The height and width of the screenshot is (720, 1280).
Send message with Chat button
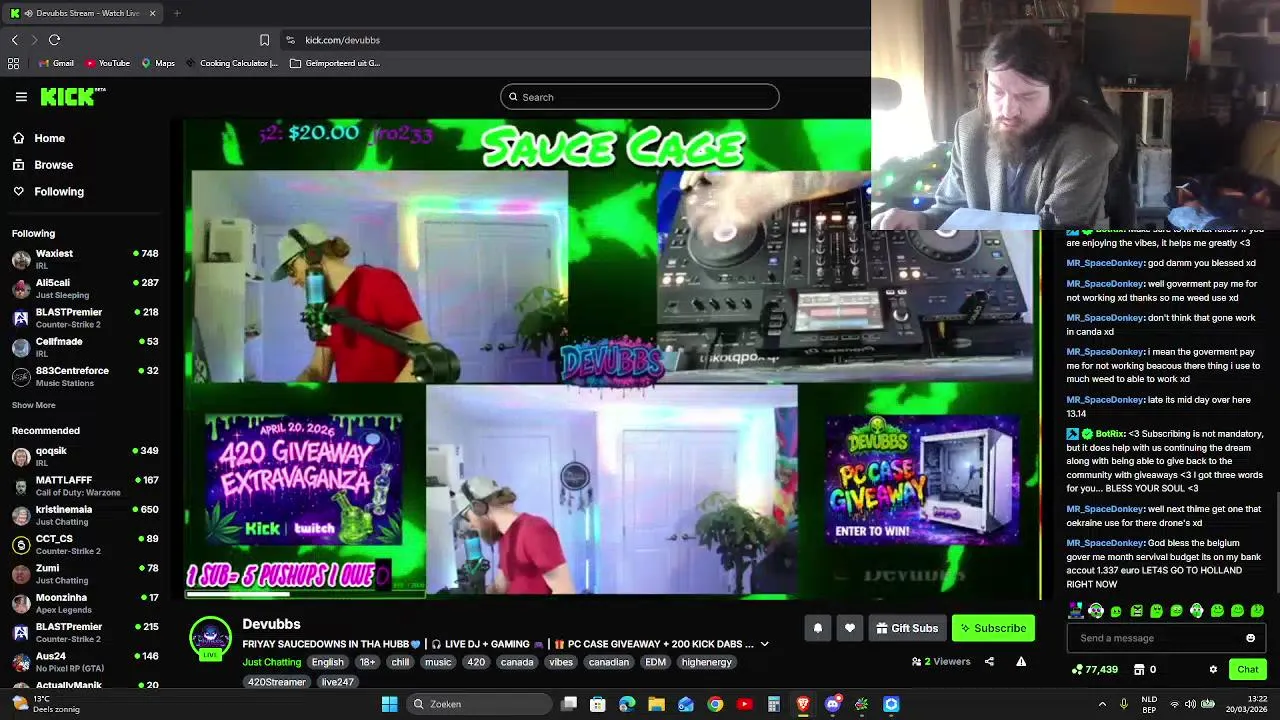(x=1248, y=669)
